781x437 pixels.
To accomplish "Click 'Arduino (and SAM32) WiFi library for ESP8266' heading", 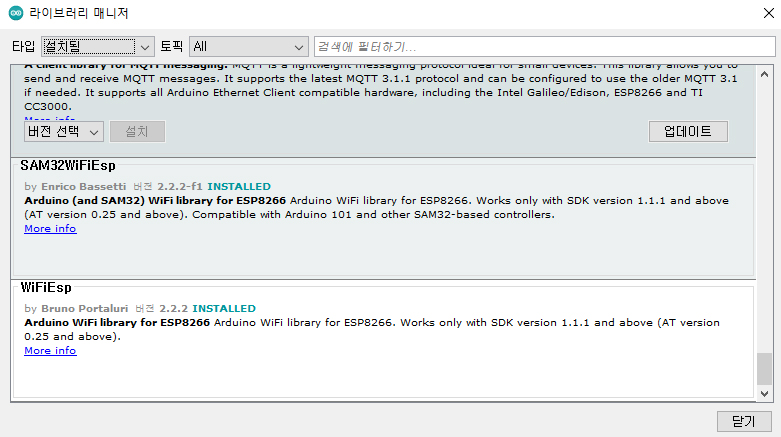I will 155,201.
